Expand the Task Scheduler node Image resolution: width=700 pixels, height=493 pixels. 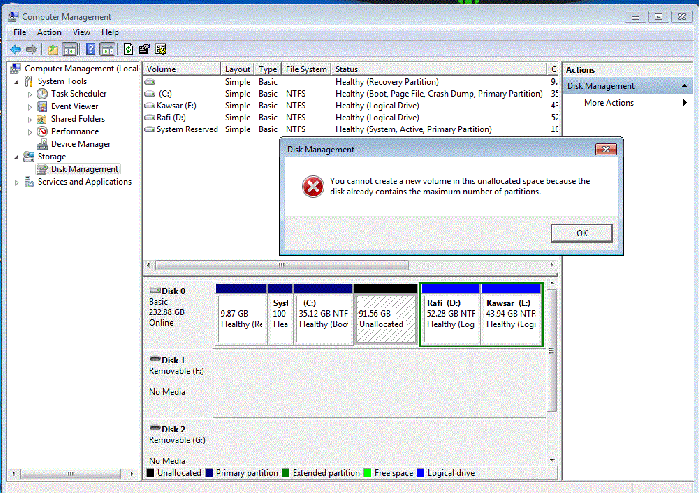[30, 94]
